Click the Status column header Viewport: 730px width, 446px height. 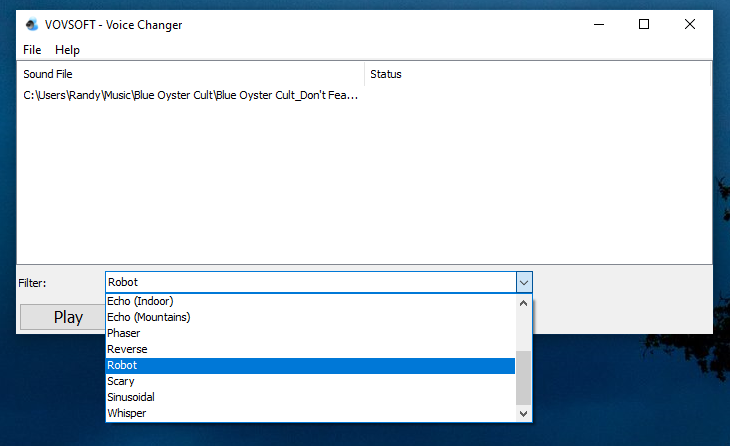537,74
